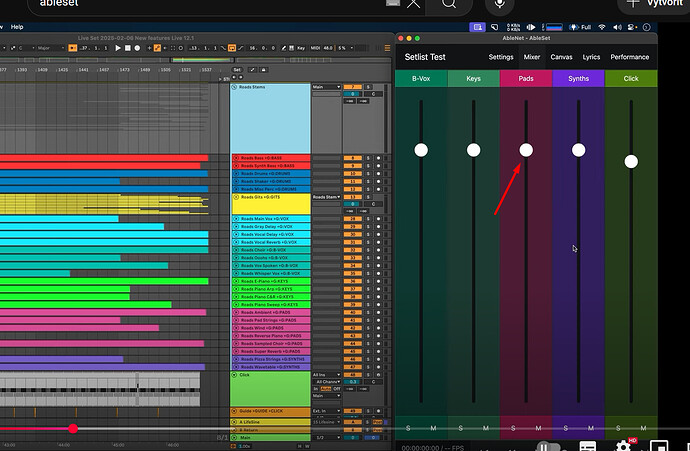
Task: Click the YouTube search magnifier icon
Action: (449, 4)
